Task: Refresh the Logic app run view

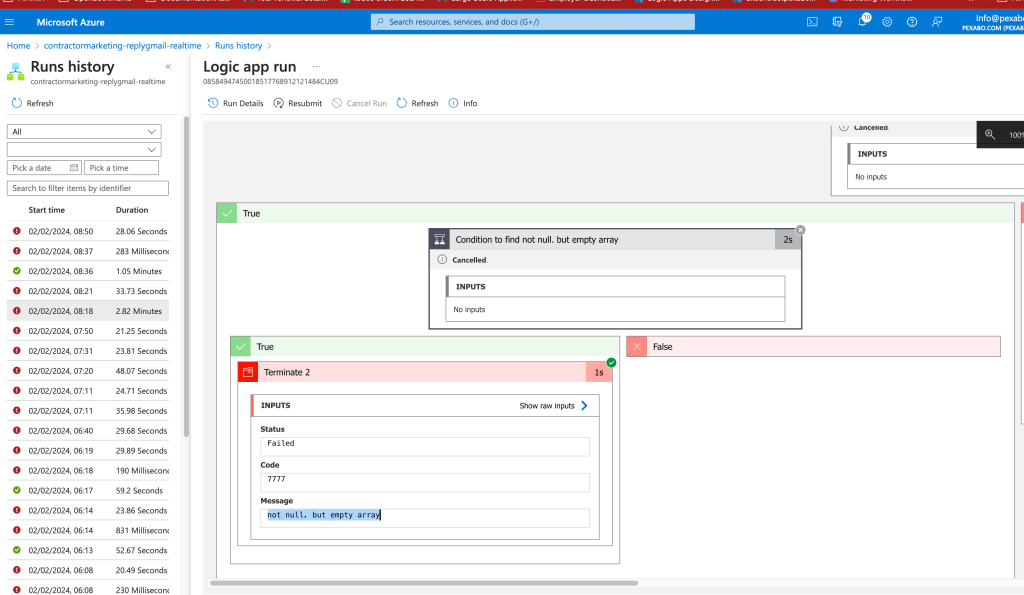Action: 417,103
